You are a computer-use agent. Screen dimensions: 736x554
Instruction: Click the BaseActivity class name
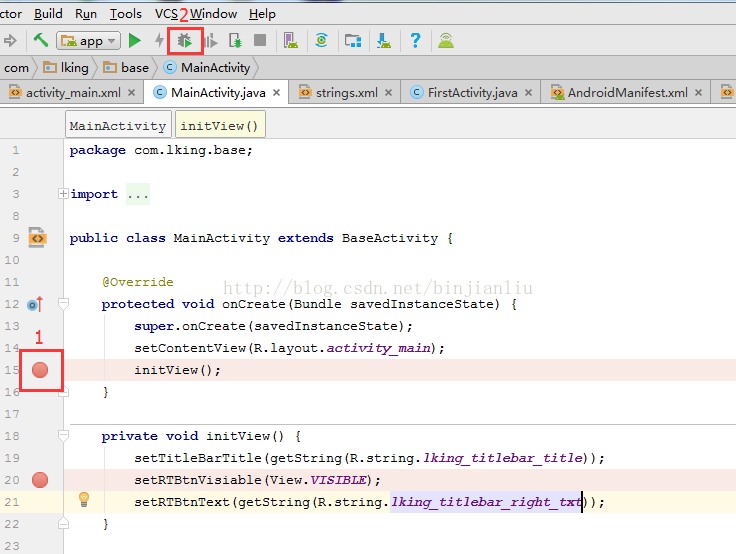(390, 238)
